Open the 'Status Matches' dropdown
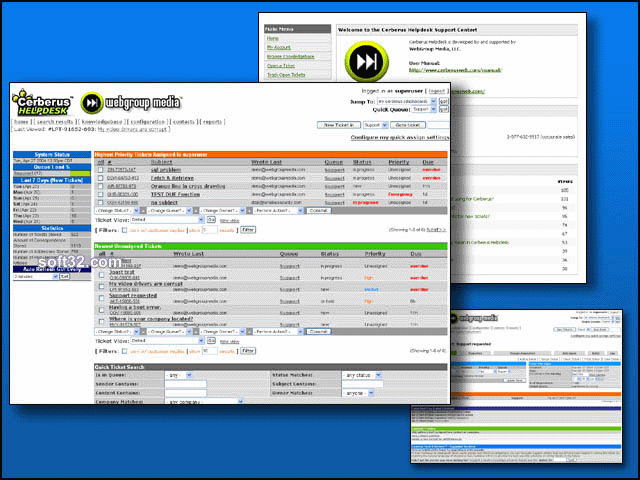Image resolution: width=640 pixels, height=480 pixels. click(362, 375)
